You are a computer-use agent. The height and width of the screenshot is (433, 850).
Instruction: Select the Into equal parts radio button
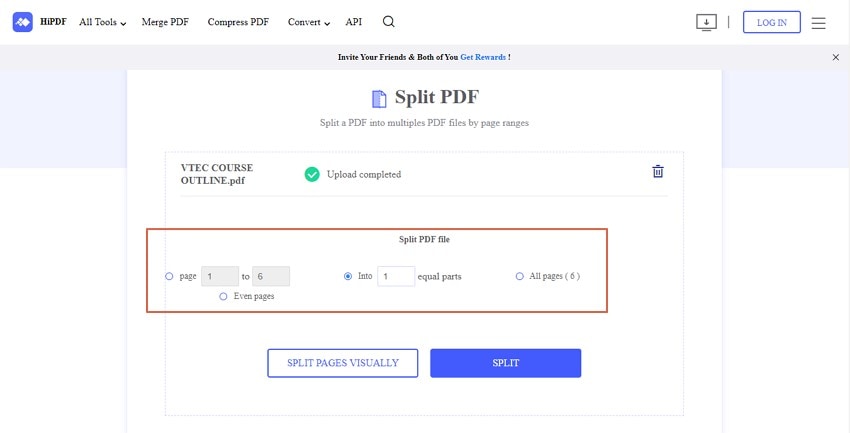[x=347, y=276]
